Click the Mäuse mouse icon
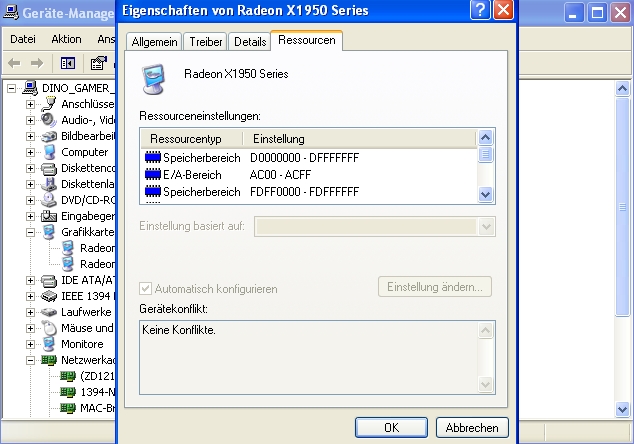This screenshot has width=634, height=444. [x=49, y=328]
